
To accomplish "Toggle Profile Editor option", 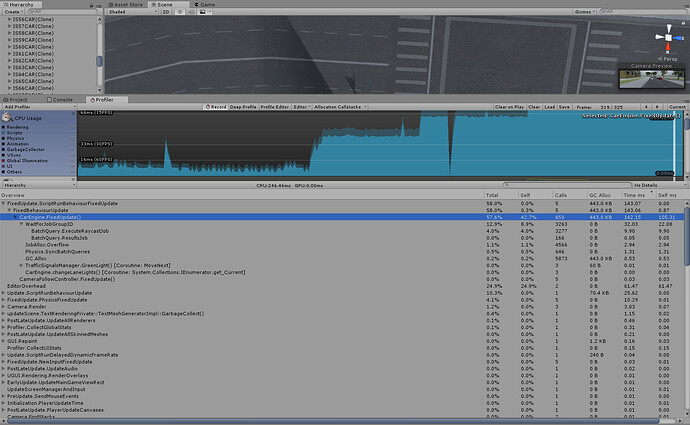I will pyautogui.click(x=275, y=107).
